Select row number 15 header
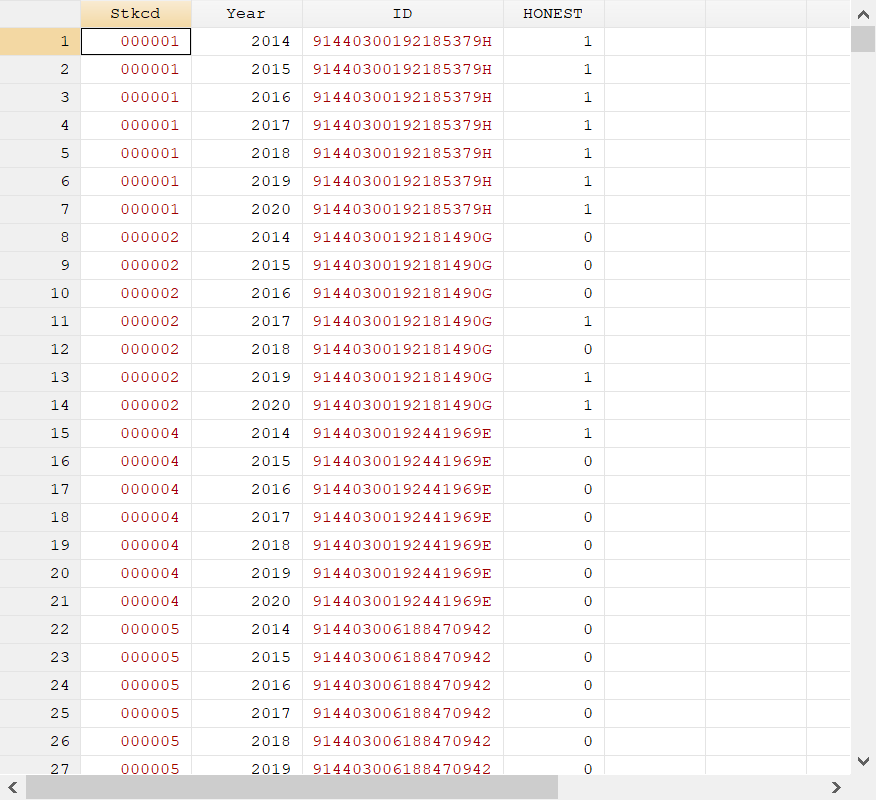Image resolution: width=876 pixels, height=800 pixels. tap(40, 434)
